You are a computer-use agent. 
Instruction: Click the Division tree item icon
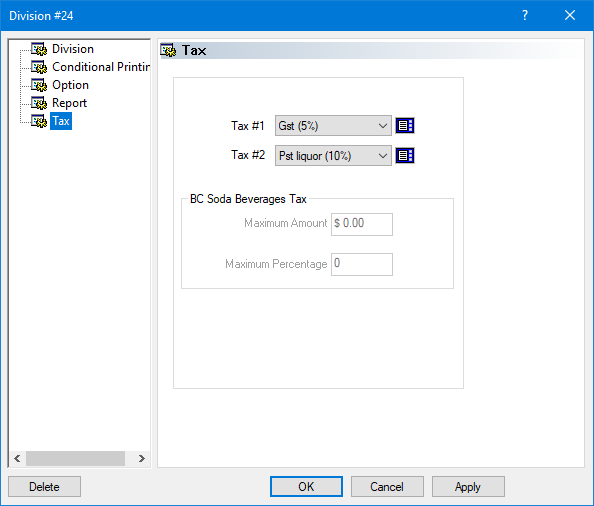[39, 49]
